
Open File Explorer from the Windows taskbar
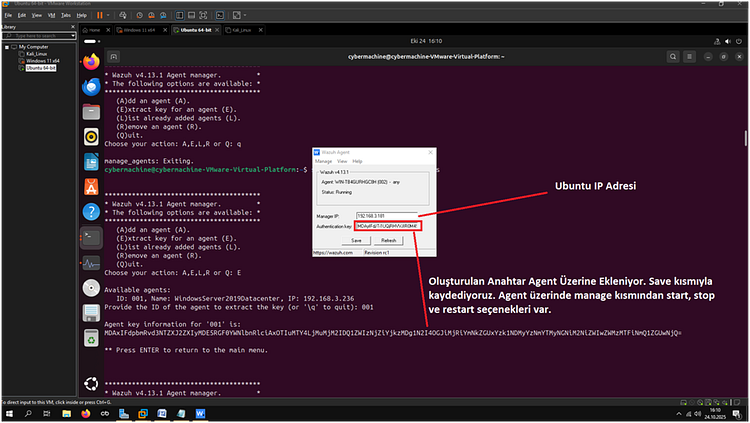[x=66, y=414]
